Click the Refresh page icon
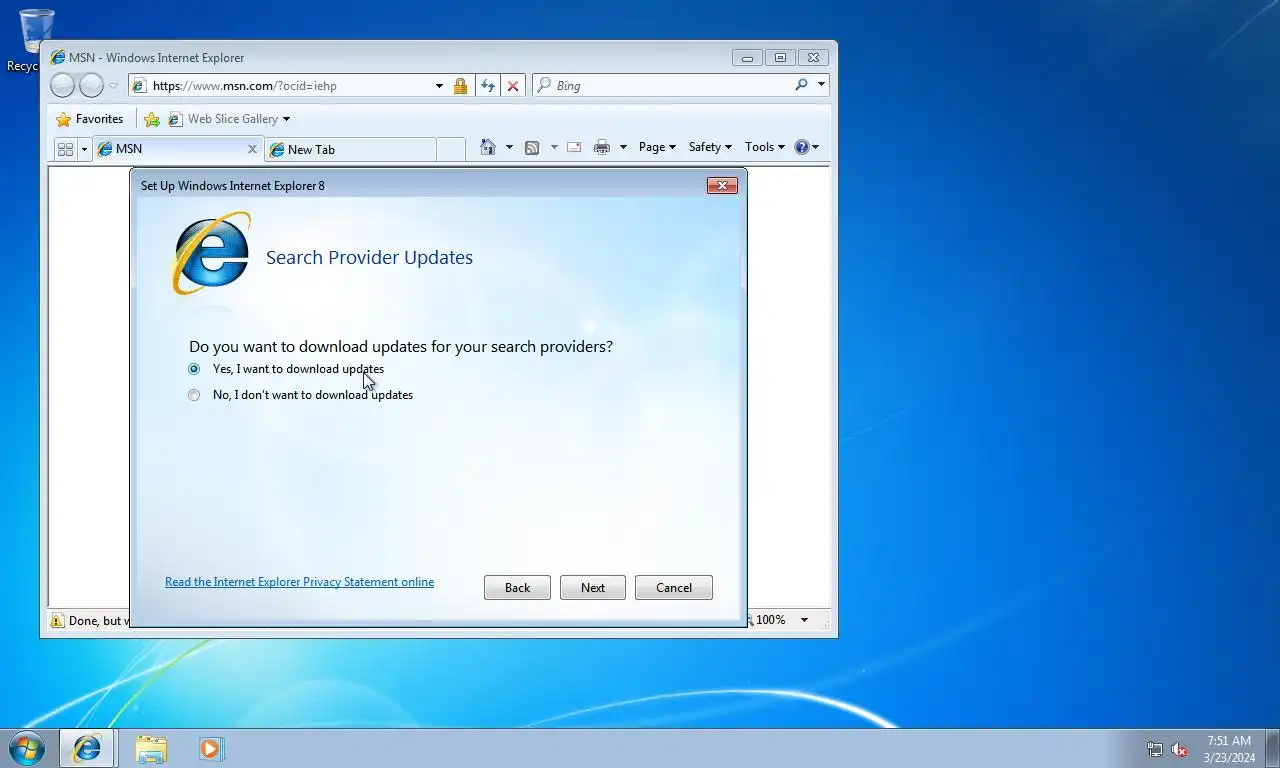1280x768 pixels. 487,86
